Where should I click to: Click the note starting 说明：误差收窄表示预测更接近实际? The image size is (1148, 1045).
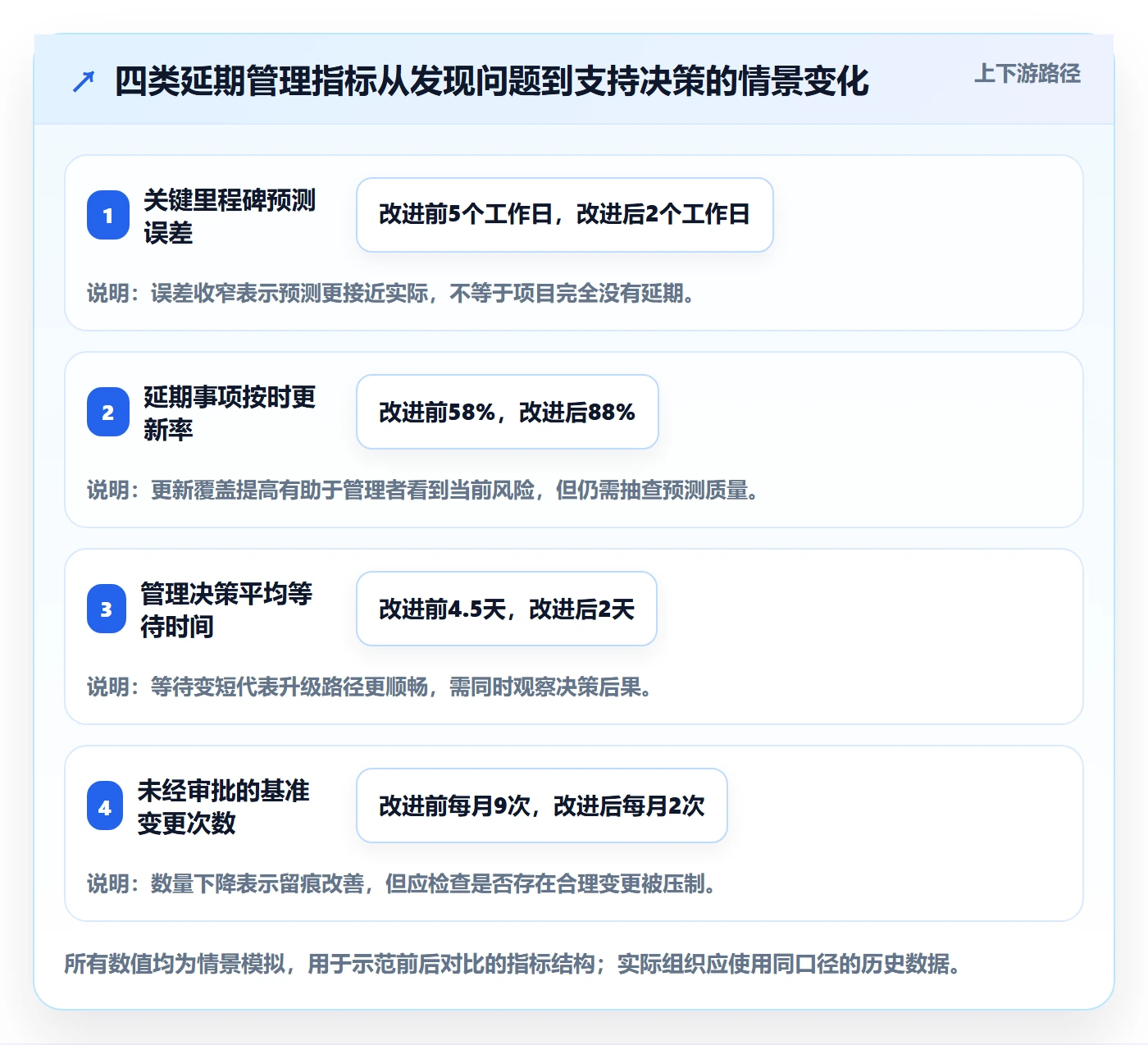tap(394, 293)
